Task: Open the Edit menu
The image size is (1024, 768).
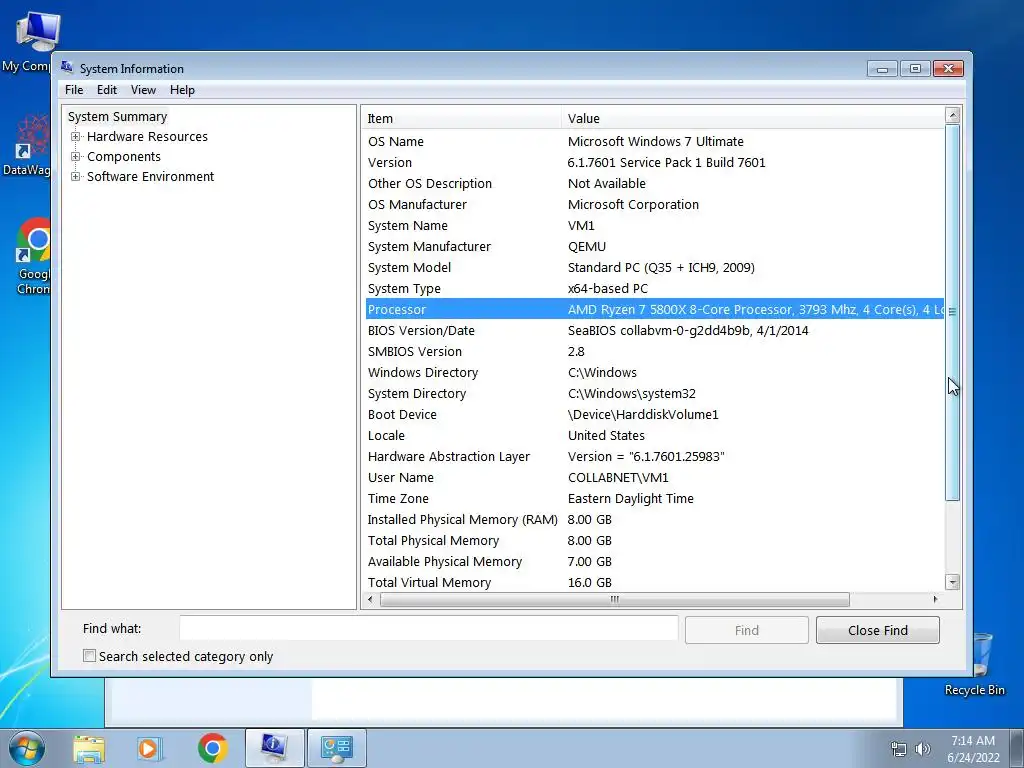Action: click(x=106, y=89)
